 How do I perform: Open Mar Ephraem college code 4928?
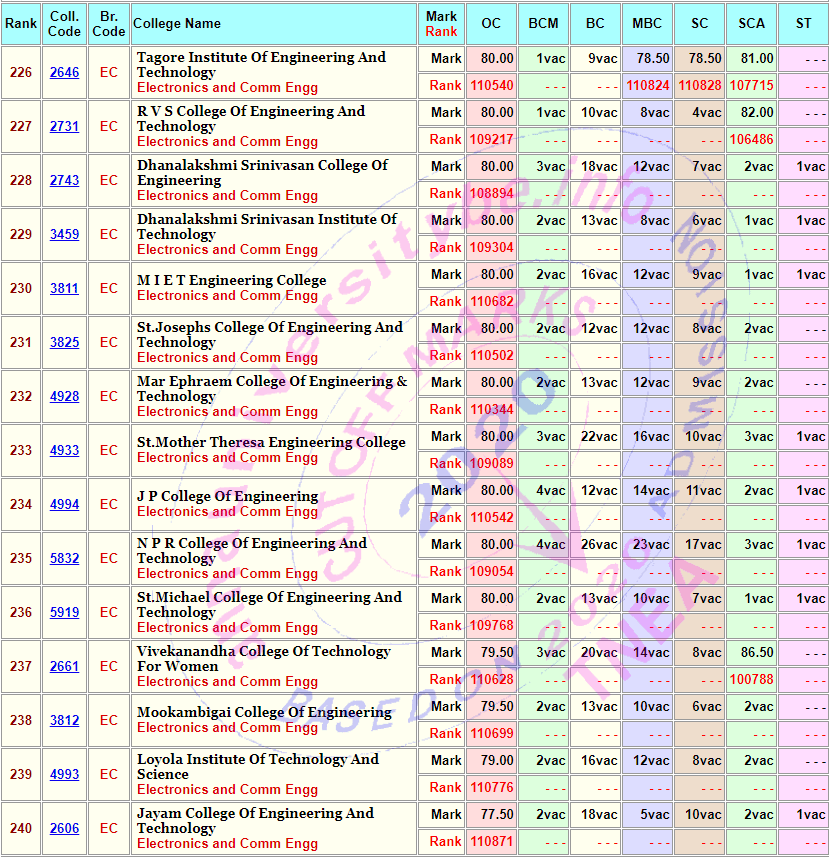tap(64, 396)
